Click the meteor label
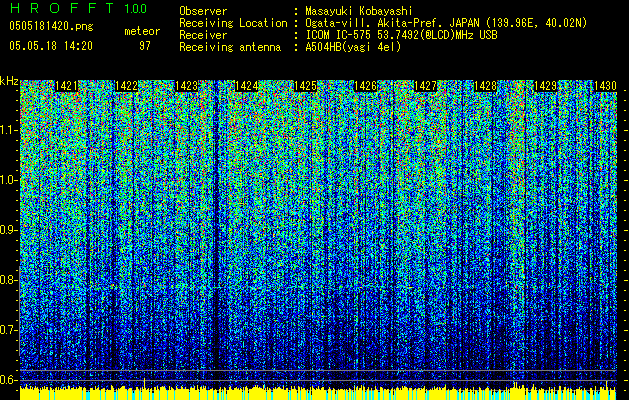629x400 pixels. 142,31
